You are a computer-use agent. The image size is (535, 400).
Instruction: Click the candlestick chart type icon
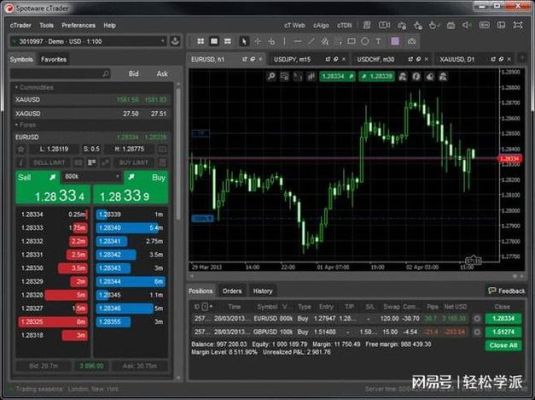[311, 76]
